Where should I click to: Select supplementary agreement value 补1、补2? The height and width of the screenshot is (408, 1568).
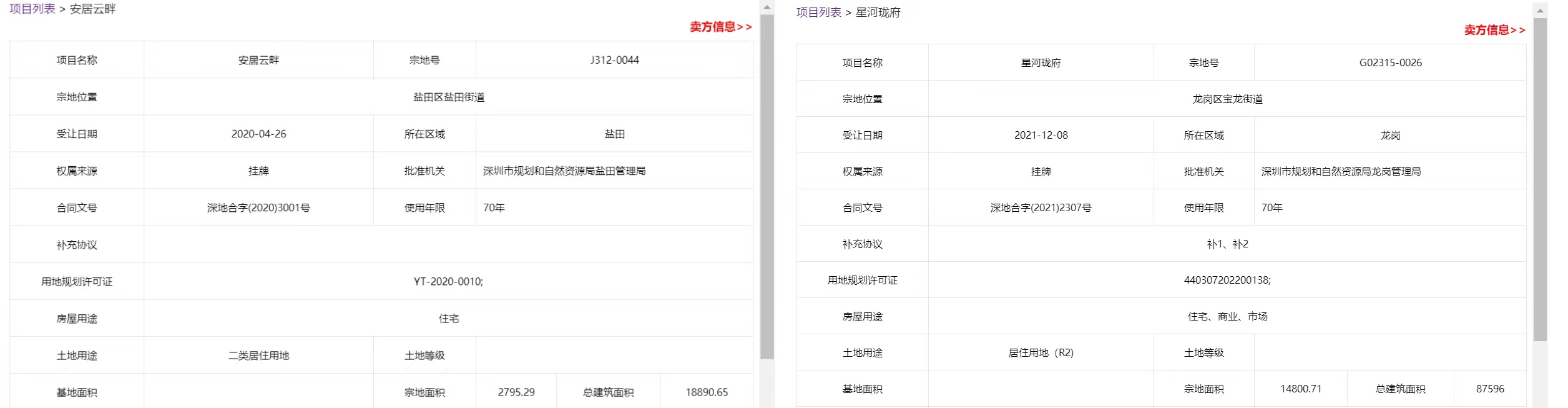[1227, 244]
